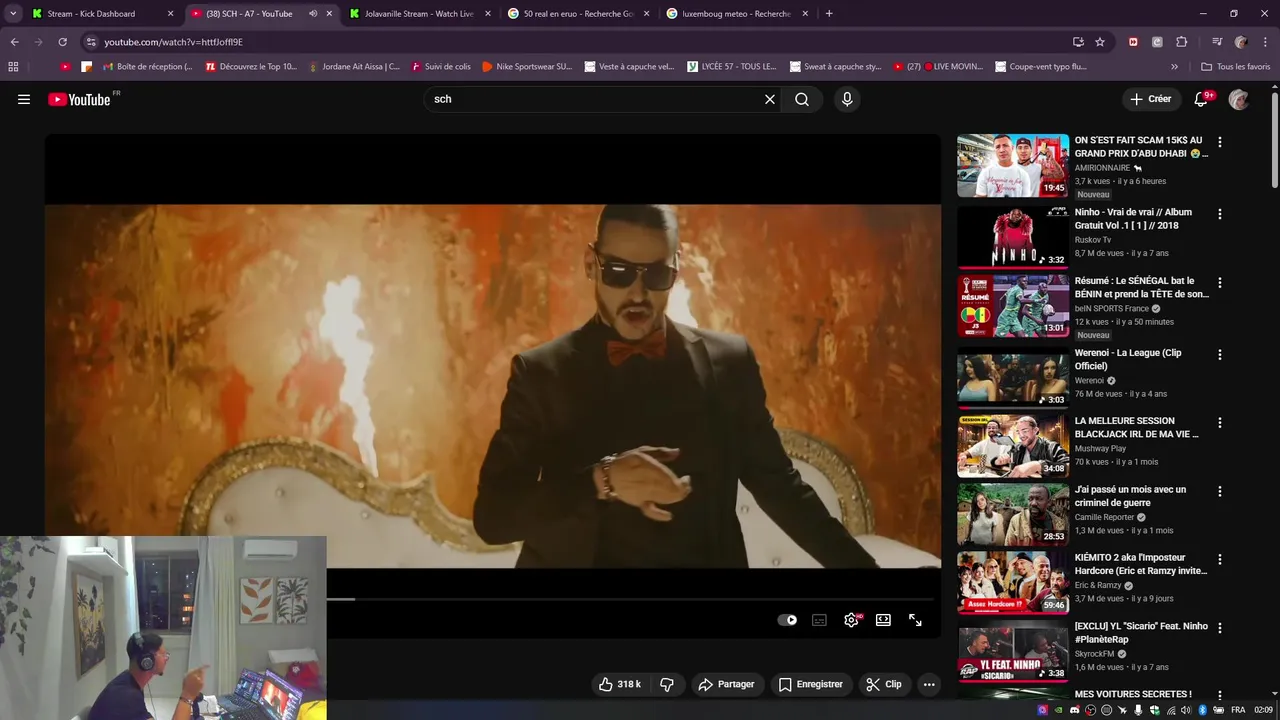Dislike the video with thumbs down
1280x720 pixels.
point(667,684)
